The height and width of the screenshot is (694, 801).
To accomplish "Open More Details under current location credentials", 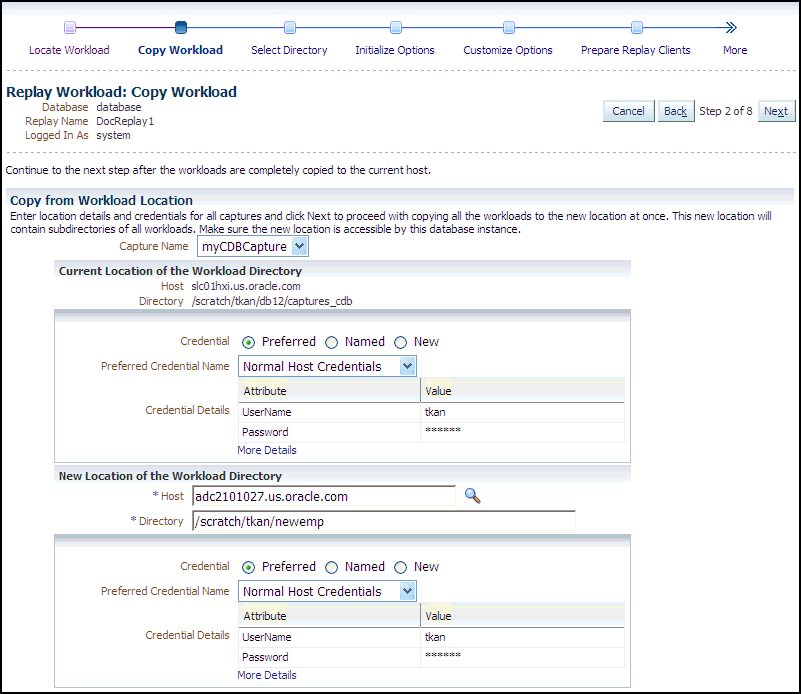I will point(266,450).
